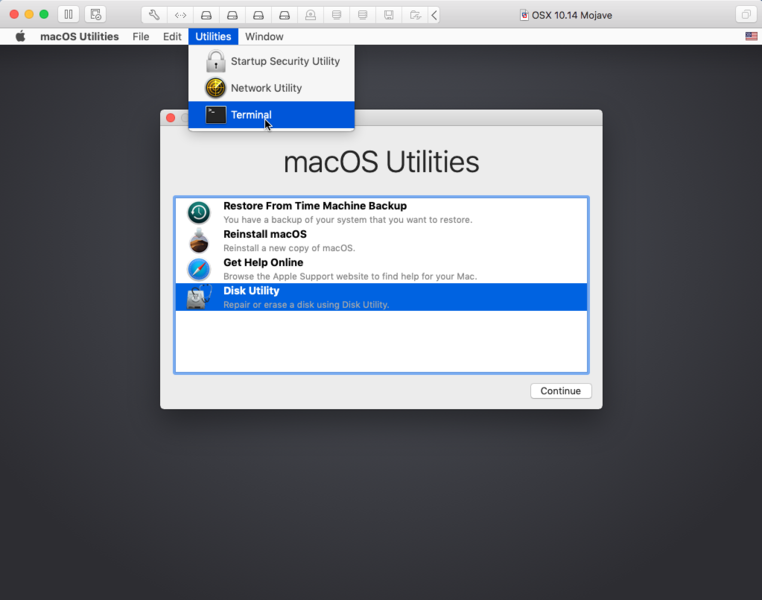Choose Network Utility from menu

tap(271, 88)
